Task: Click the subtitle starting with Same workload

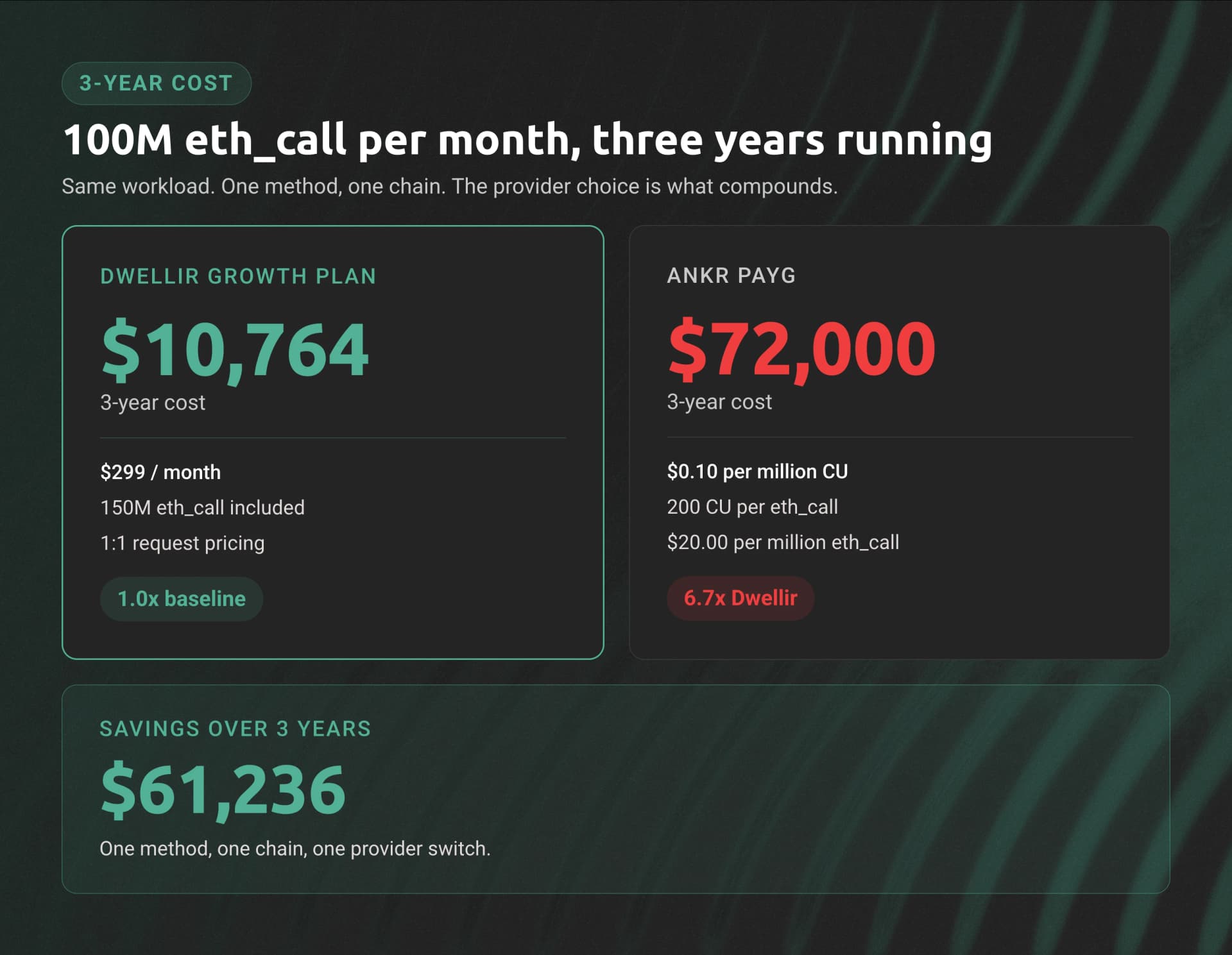Action: pos(450,186)
